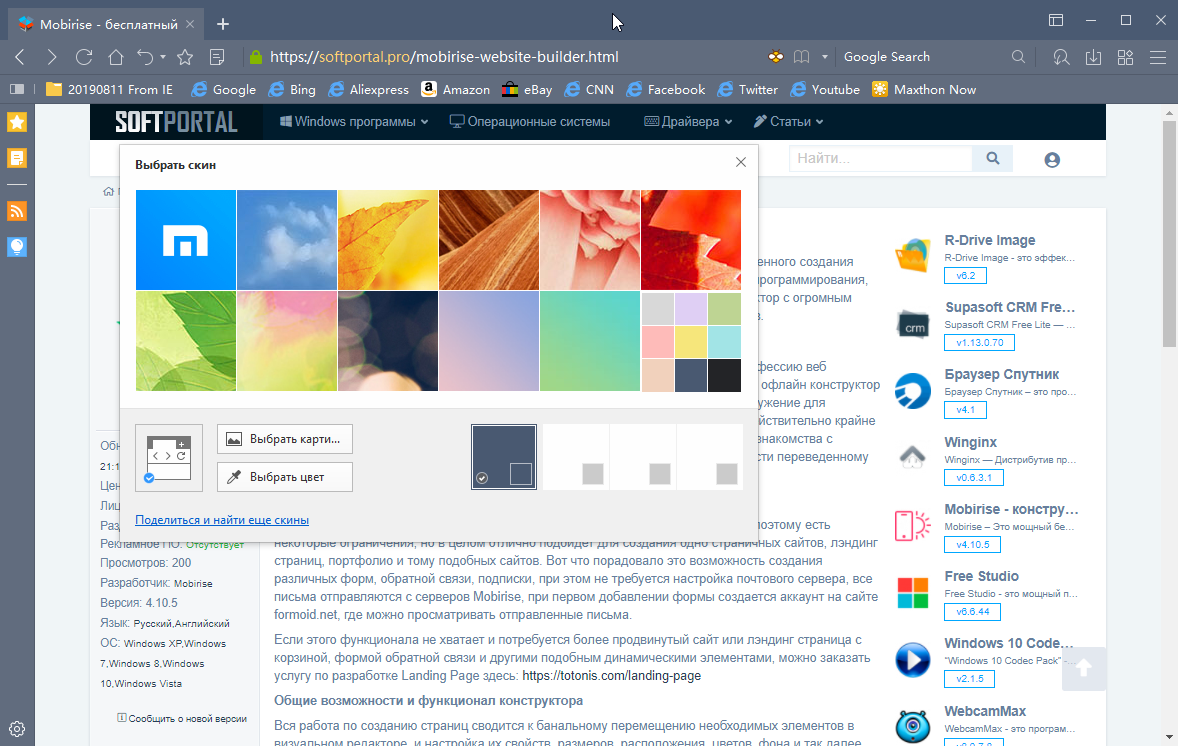Pick the yellow color swatch

[691, 342]
